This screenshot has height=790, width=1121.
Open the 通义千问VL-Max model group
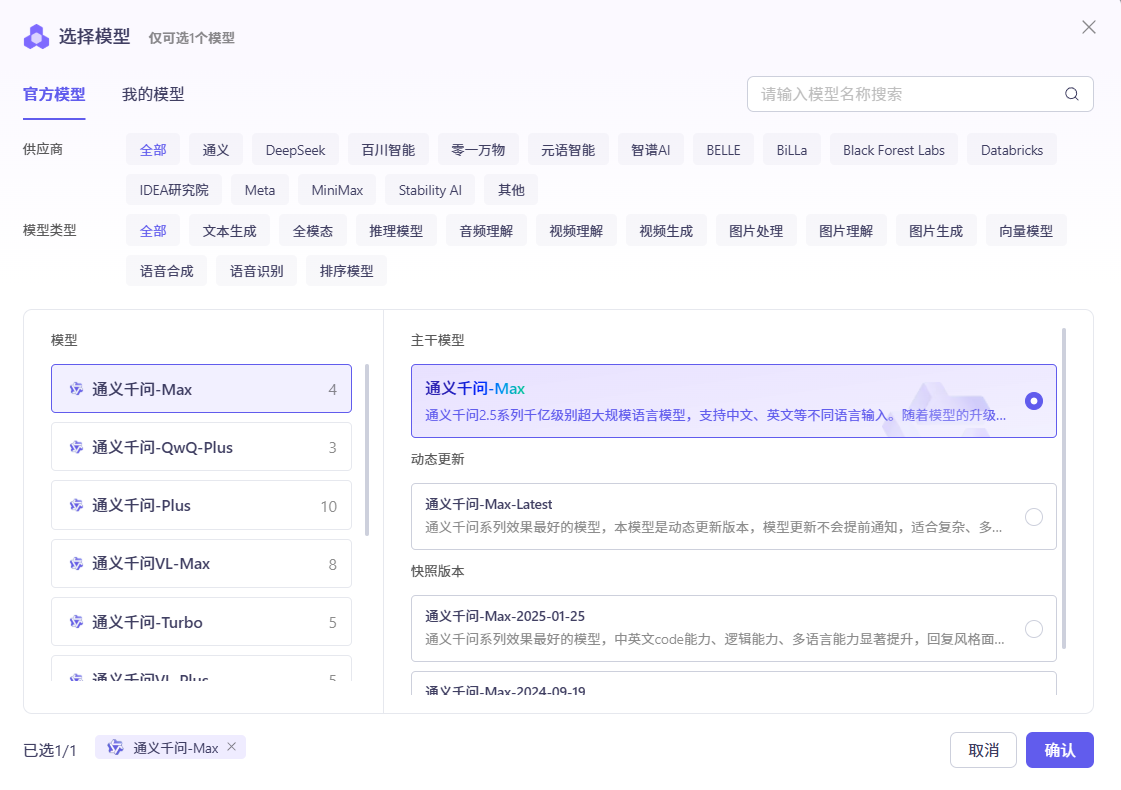[x=202, y=563]
